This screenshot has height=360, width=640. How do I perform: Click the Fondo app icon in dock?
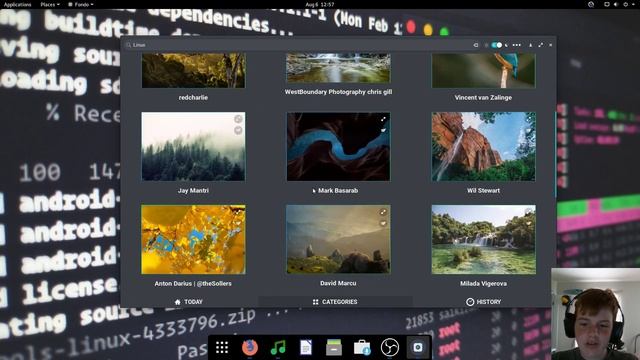(x=418, y=347)
